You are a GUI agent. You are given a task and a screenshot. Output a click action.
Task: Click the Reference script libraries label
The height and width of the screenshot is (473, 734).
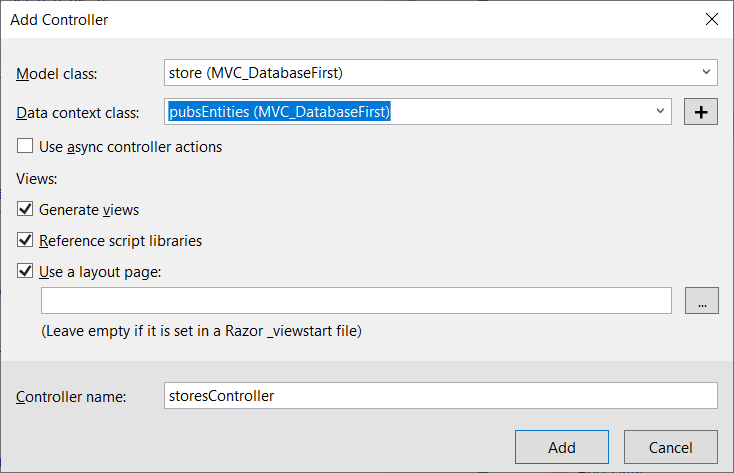coord(120,241)
